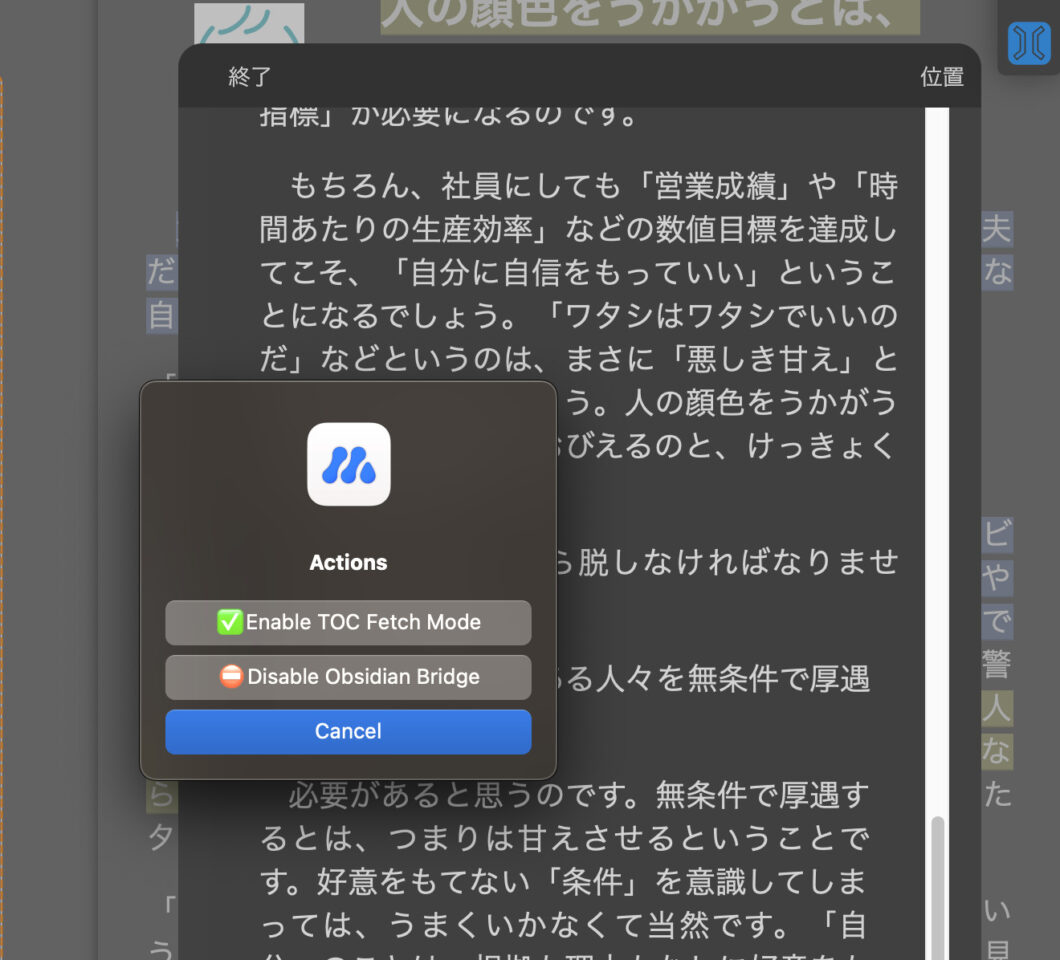Cancel the Actions dialog
The width and height of the screenshot is (1060, 960).
(348, 731)
